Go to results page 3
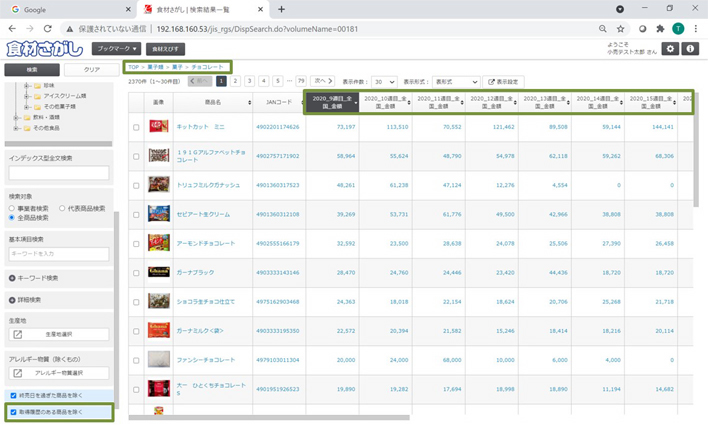 [249, 81]
